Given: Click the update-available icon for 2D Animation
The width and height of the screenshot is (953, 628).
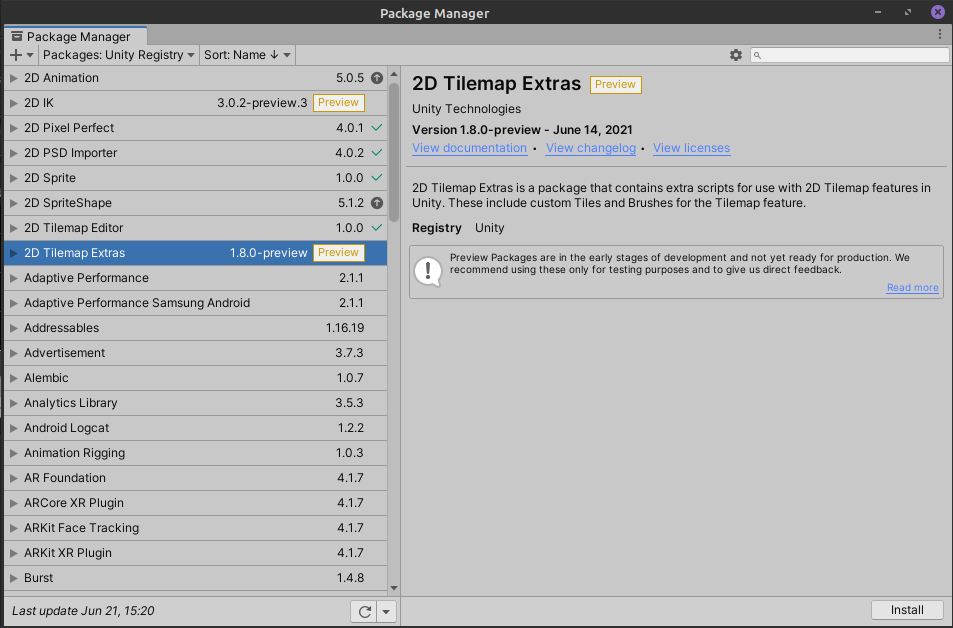Looking at the screenshot, I should click(x=377, y=78).
